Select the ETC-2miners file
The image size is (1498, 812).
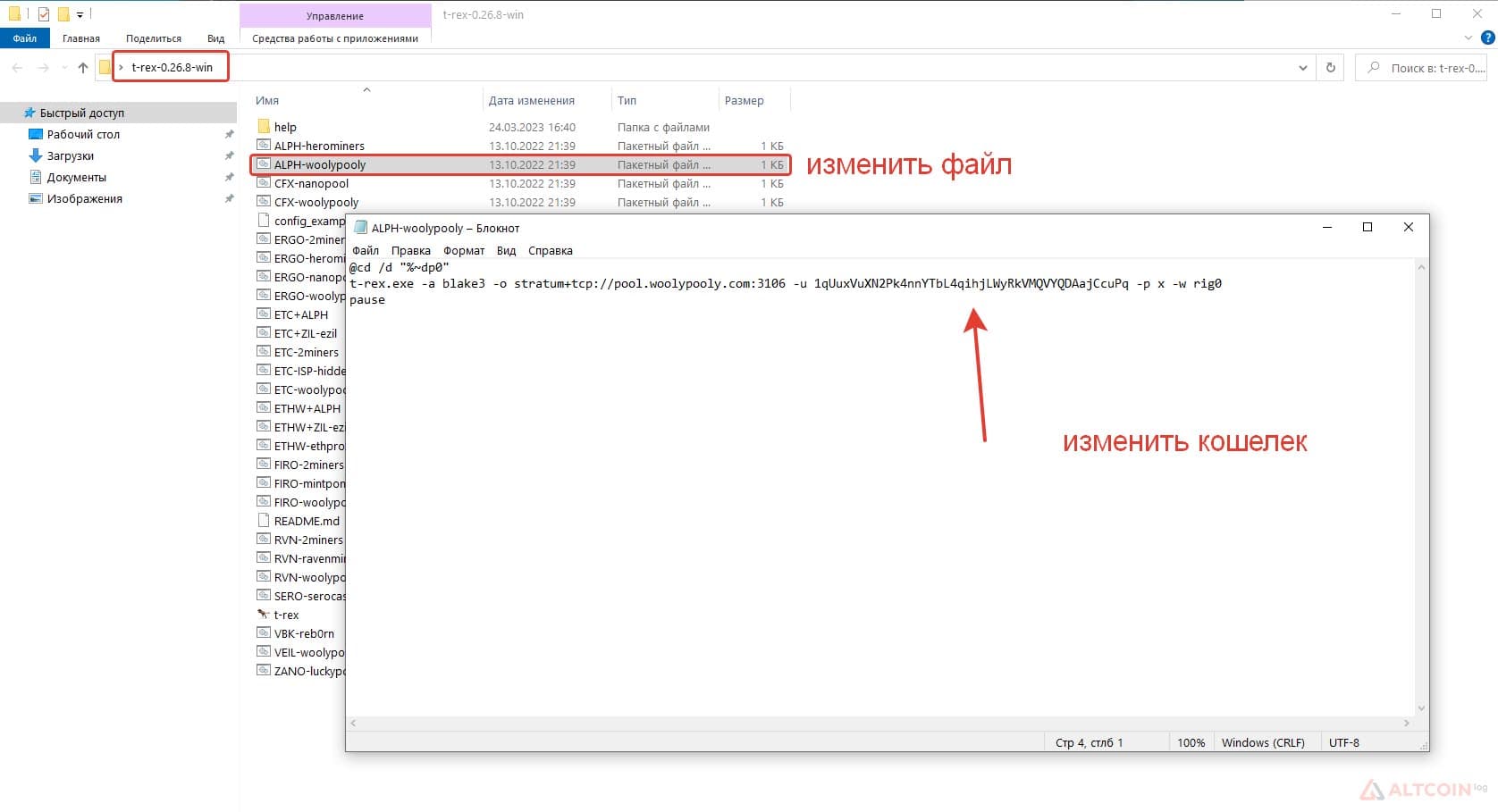pyautogui.click(x=307, y=352)
